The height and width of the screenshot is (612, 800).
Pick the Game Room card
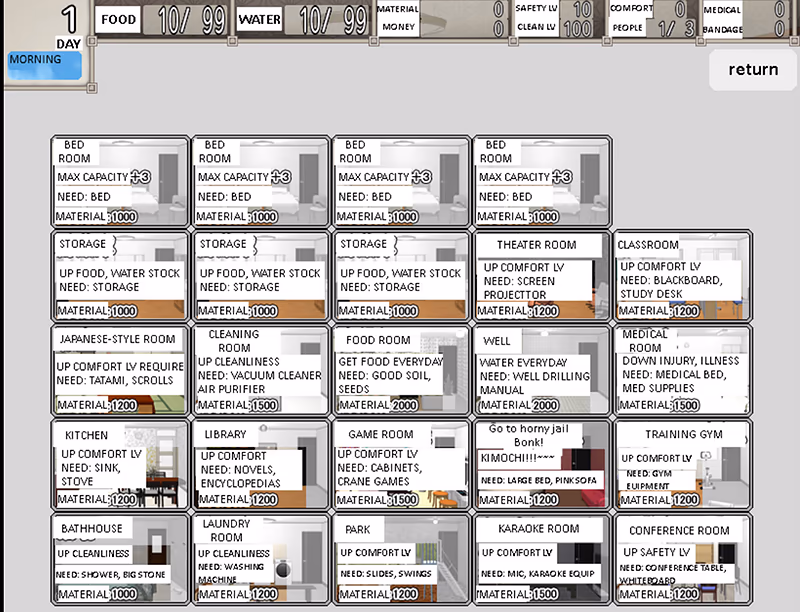[x=401, y=465]
